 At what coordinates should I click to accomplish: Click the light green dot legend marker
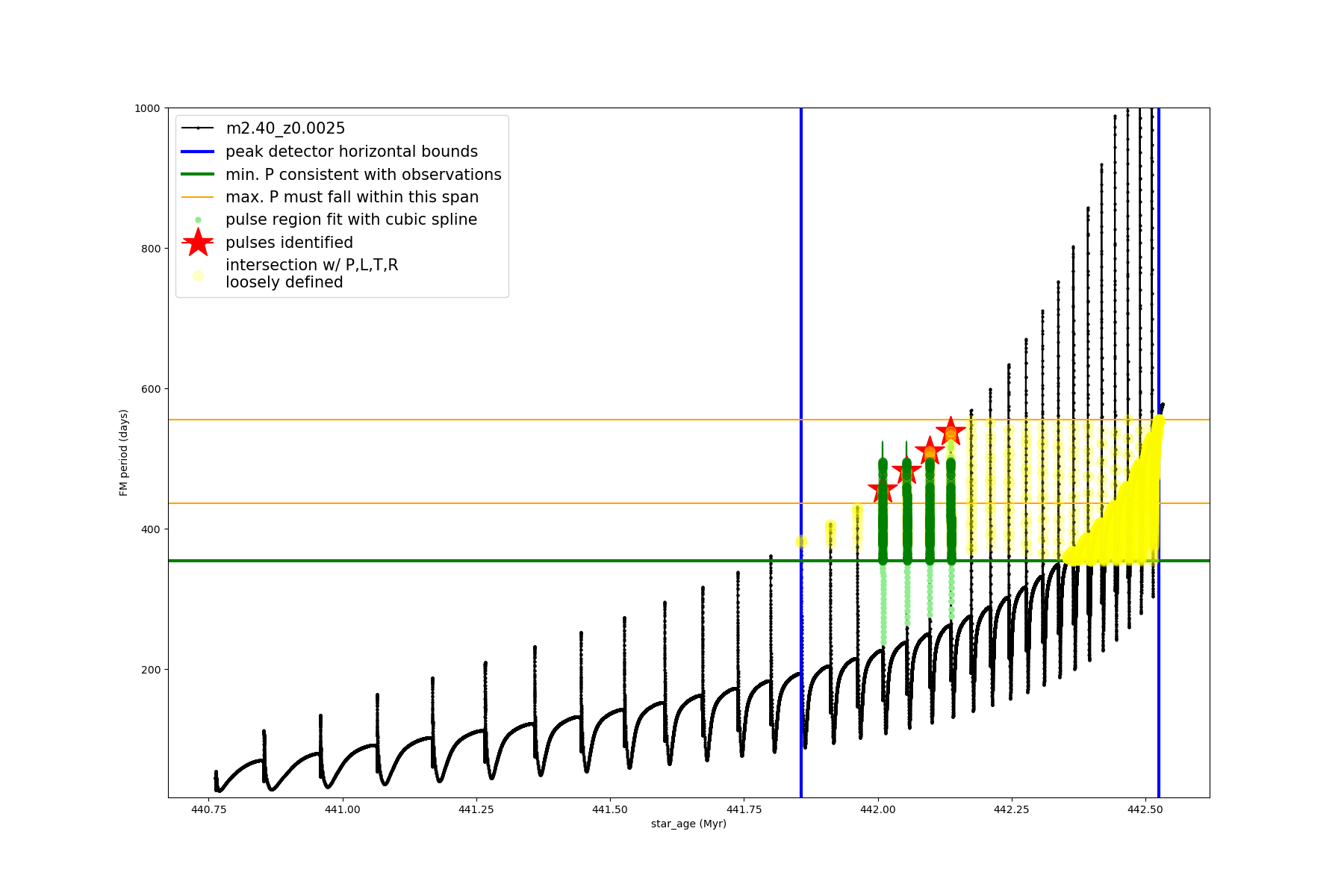coord(198,220)
